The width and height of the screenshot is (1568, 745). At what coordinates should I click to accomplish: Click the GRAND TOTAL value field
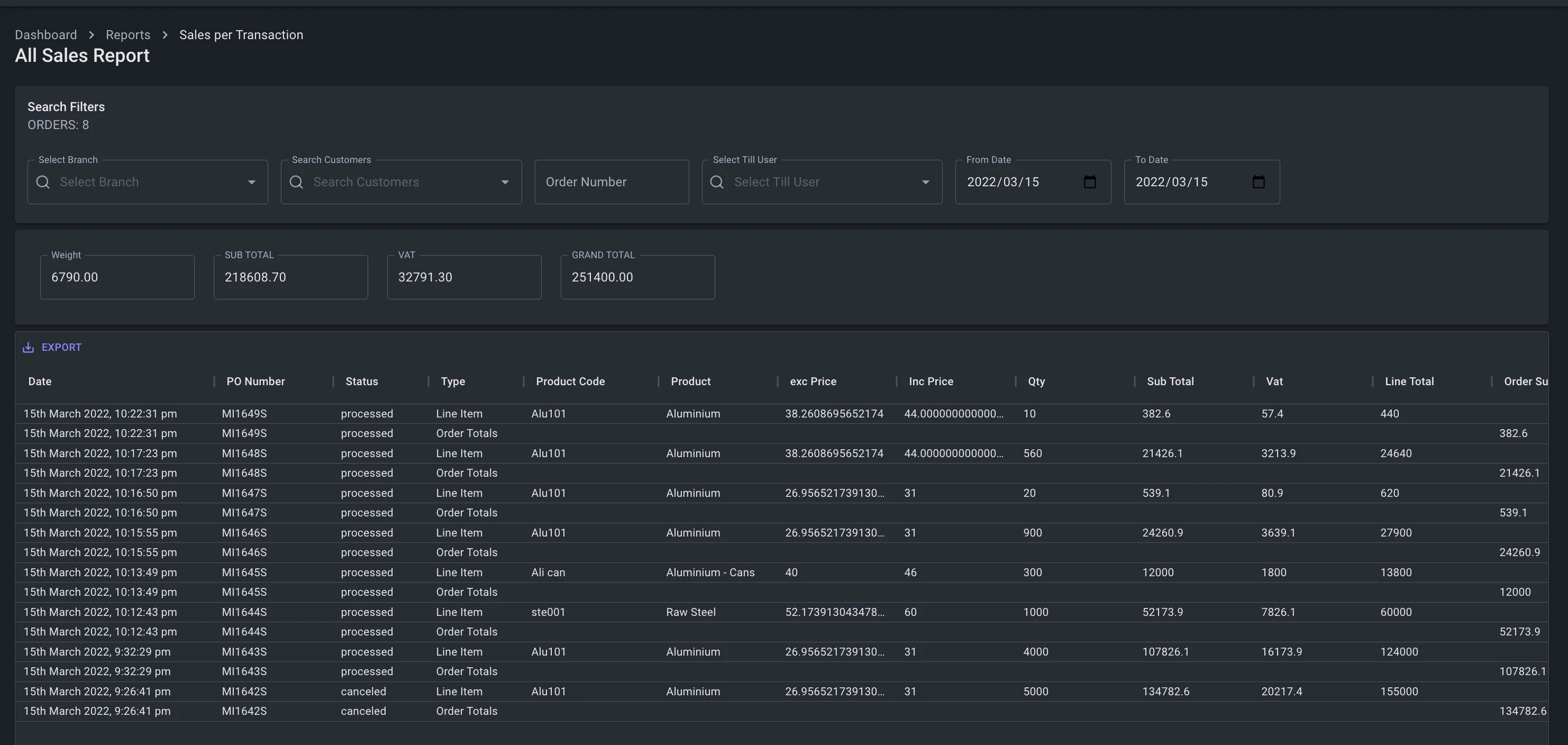pos(637,278)
